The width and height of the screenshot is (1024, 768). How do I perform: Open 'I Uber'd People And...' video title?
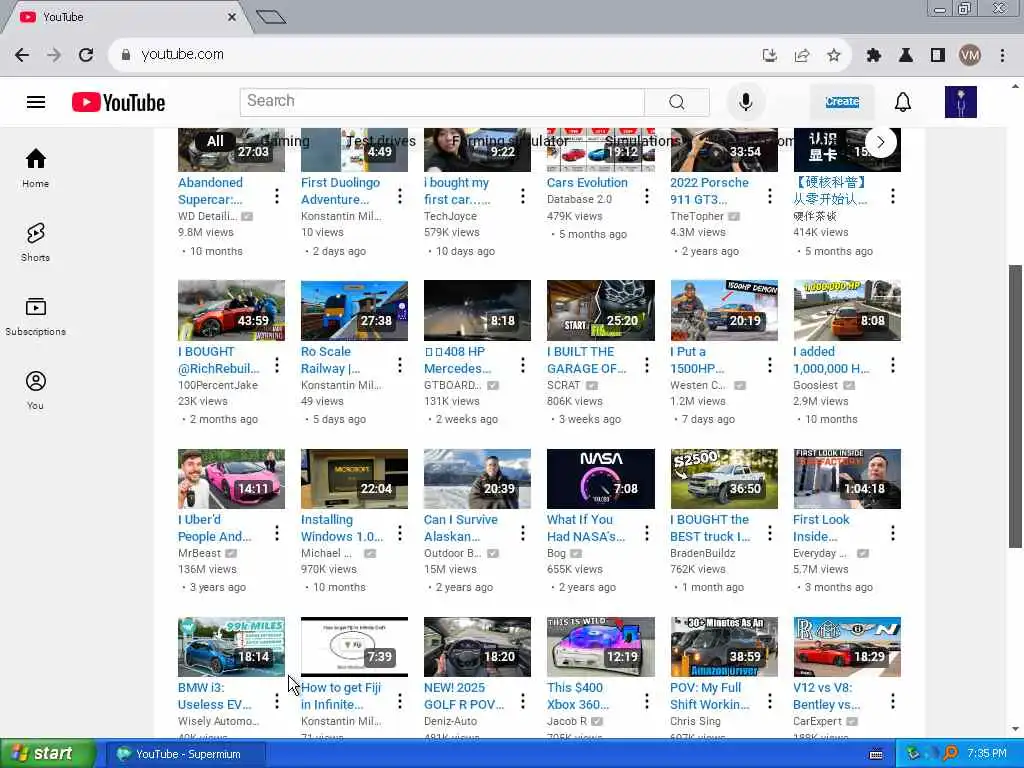pyautogui.click(x=215, y=528)
